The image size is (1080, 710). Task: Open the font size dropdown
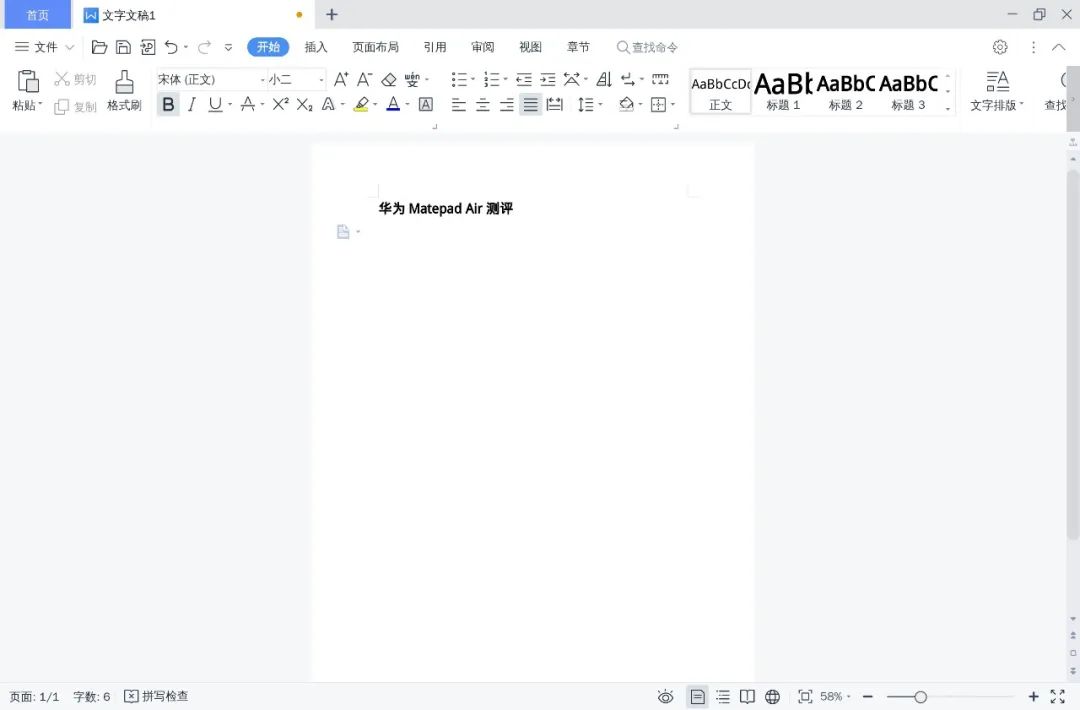tap(321, 80)
